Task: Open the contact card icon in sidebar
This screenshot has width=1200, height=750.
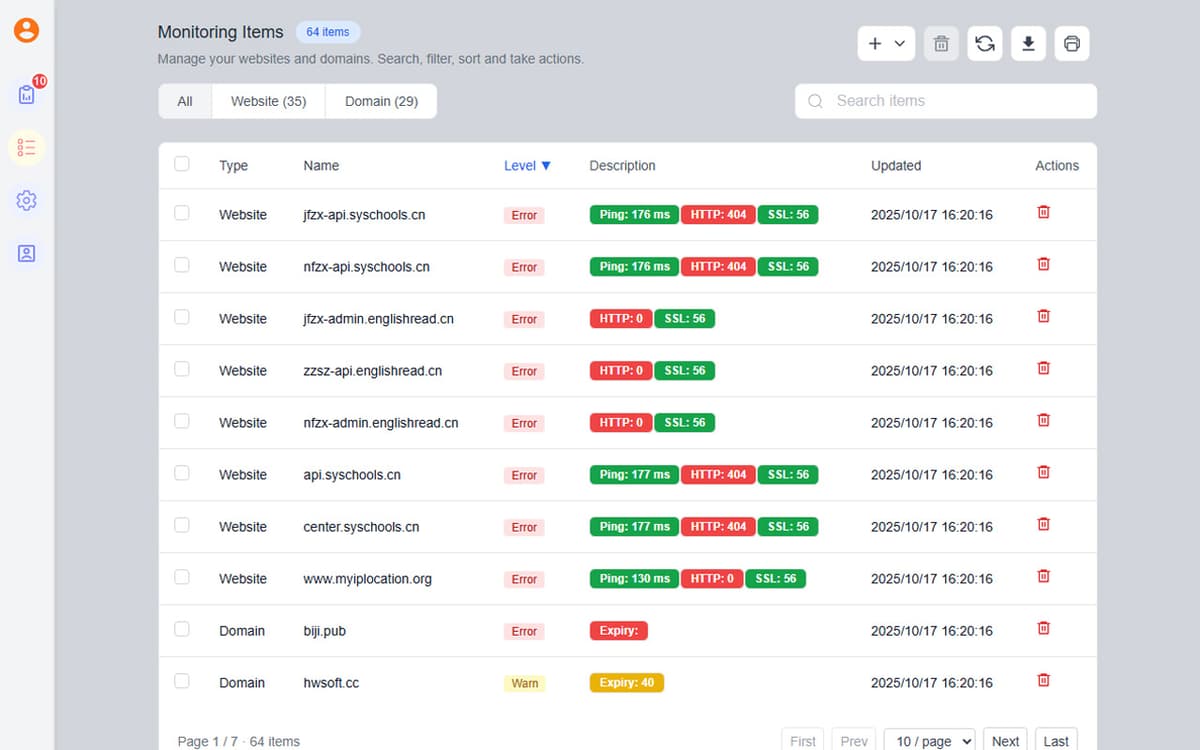Action: point(26,254)
